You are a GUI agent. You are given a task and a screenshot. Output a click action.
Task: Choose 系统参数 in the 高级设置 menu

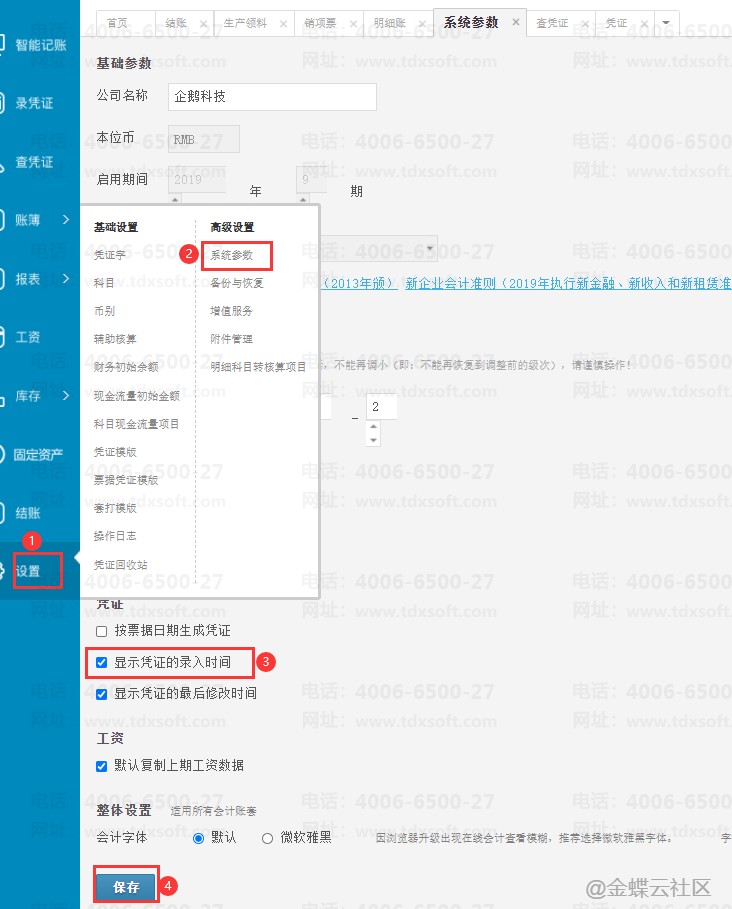(x=231, y=255)
